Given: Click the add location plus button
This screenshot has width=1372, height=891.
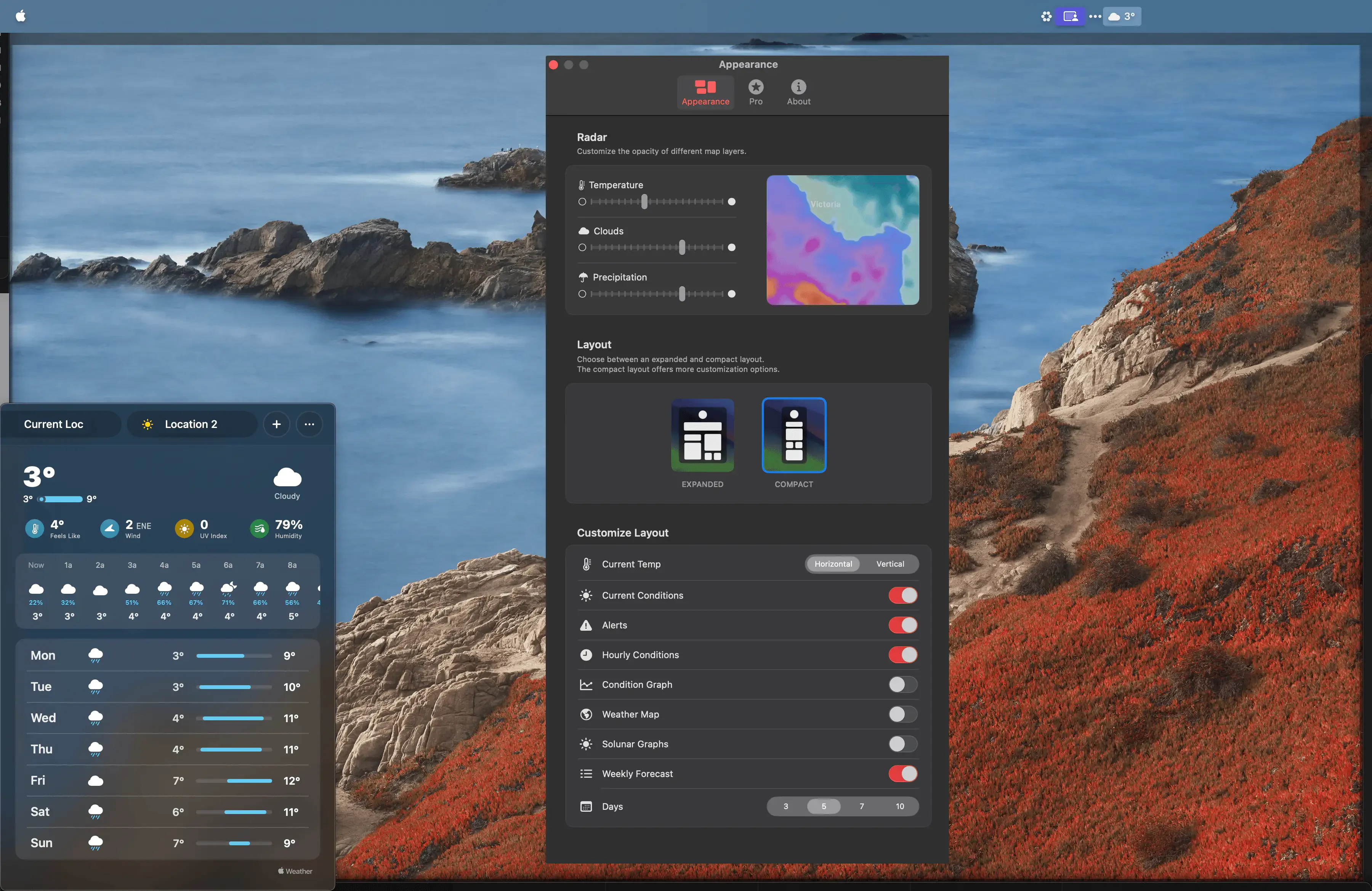Looking at the screenshot, I should point(277,424).
